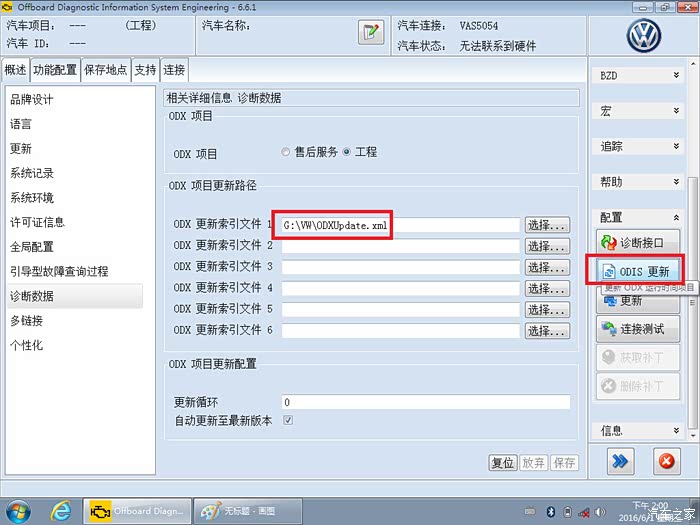This screenshot has width=700, height=525.
Task: Switch to 无标题 - 画图 Paint taskbar item
Action: 249,511
